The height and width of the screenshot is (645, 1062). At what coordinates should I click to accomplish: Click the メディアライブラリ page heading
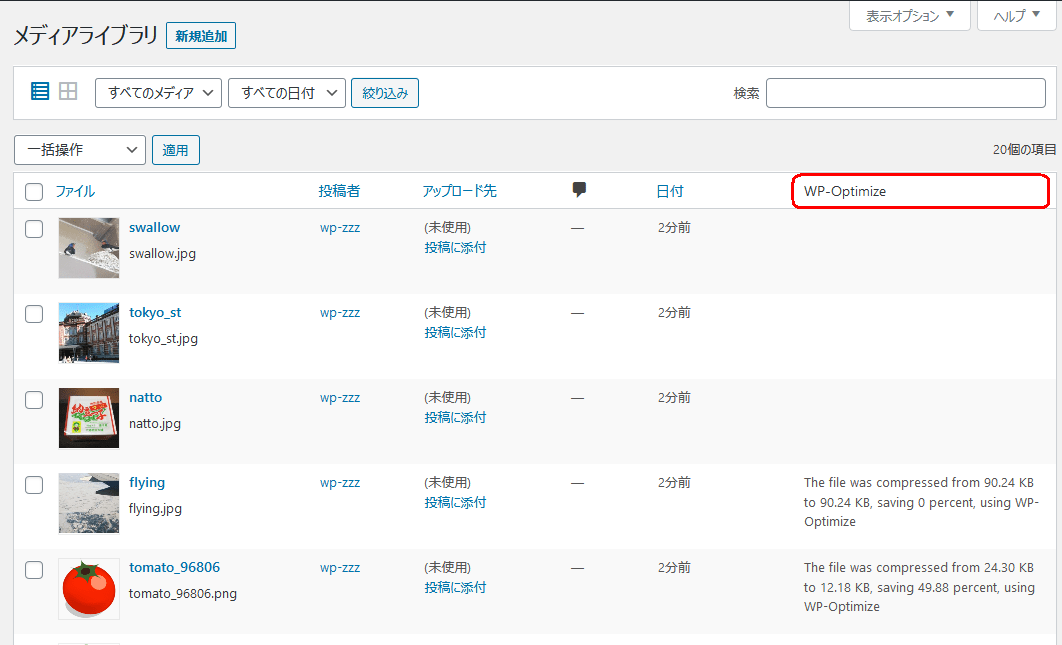[x=85, y=35]
